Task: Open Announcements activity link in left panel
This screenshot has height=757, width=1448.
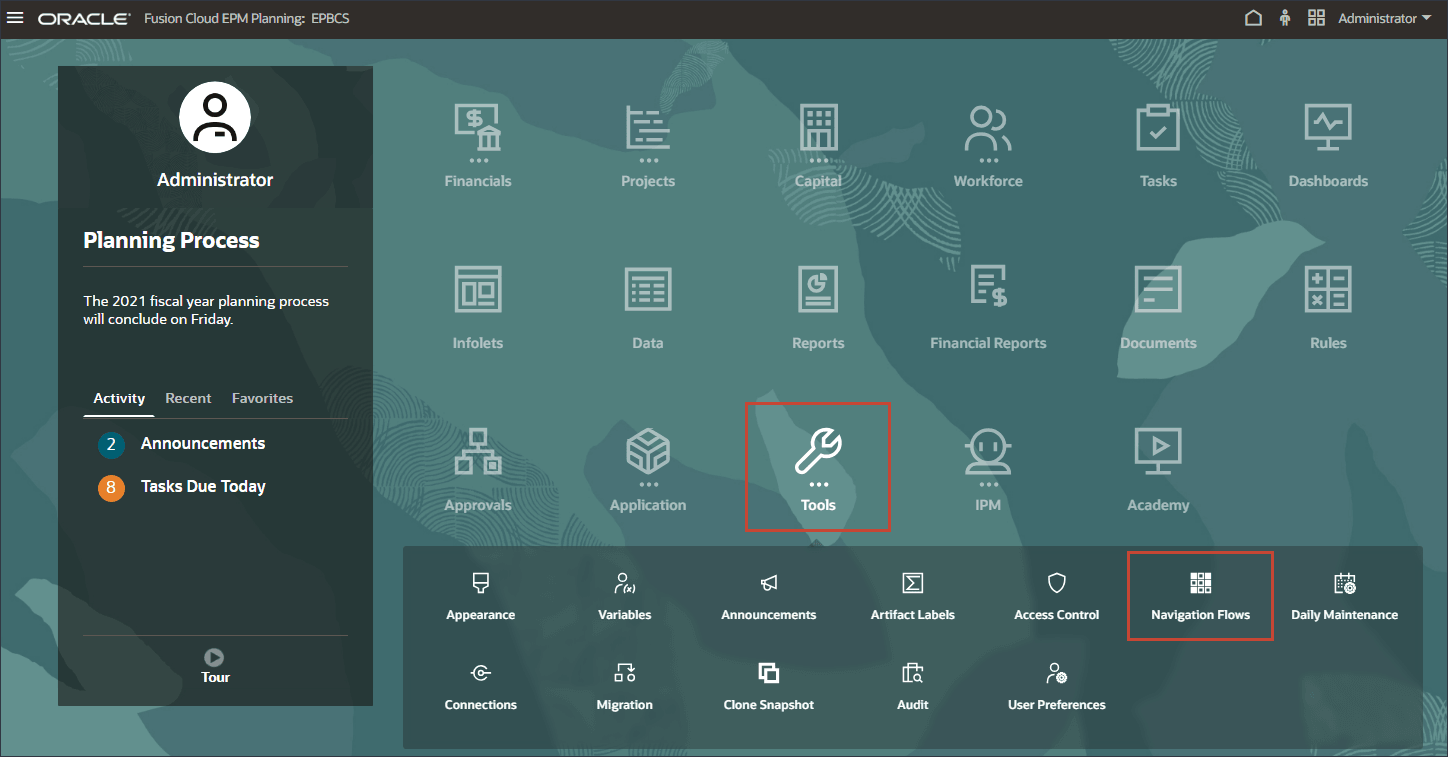Action: click(203, 444)
